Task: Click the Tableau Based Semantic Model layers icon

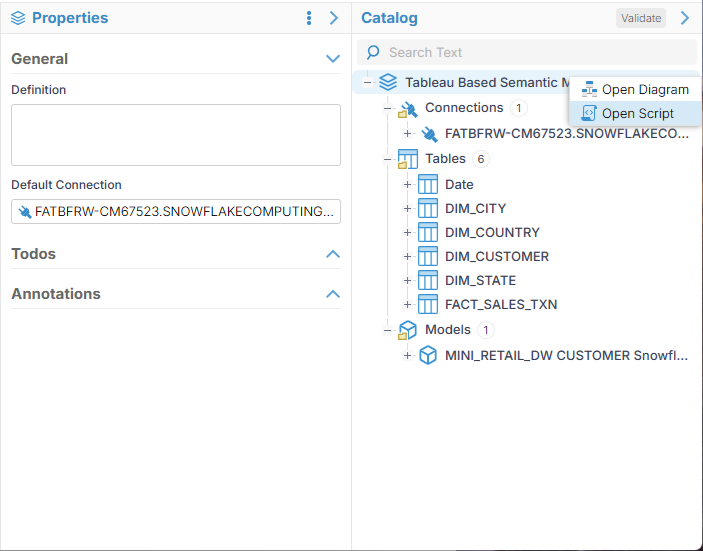Action: (388, 83)
